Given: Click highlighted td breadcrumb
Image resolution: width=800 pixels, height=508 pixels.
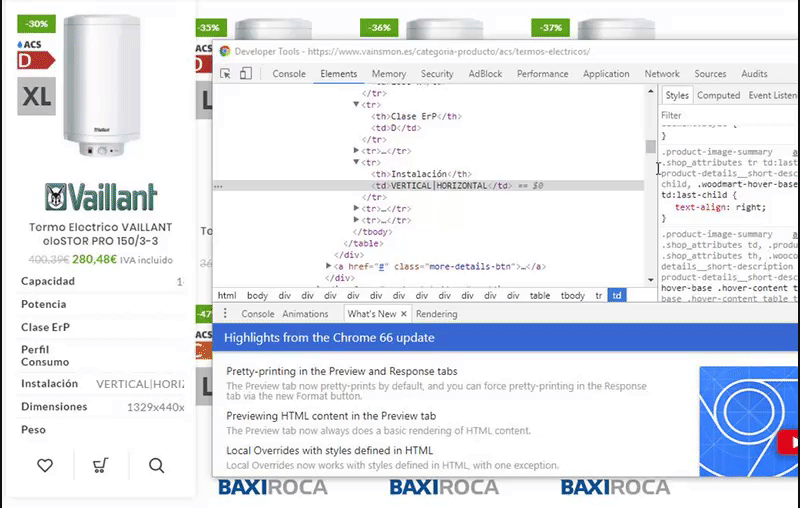Looking at the screenshot, I should click(x=617, y=295).
